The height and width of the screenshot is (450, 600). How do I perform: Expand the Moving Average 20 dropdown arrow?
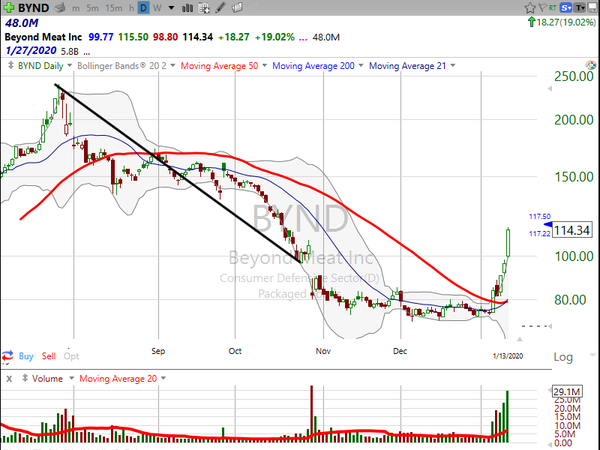click(163, 378)
